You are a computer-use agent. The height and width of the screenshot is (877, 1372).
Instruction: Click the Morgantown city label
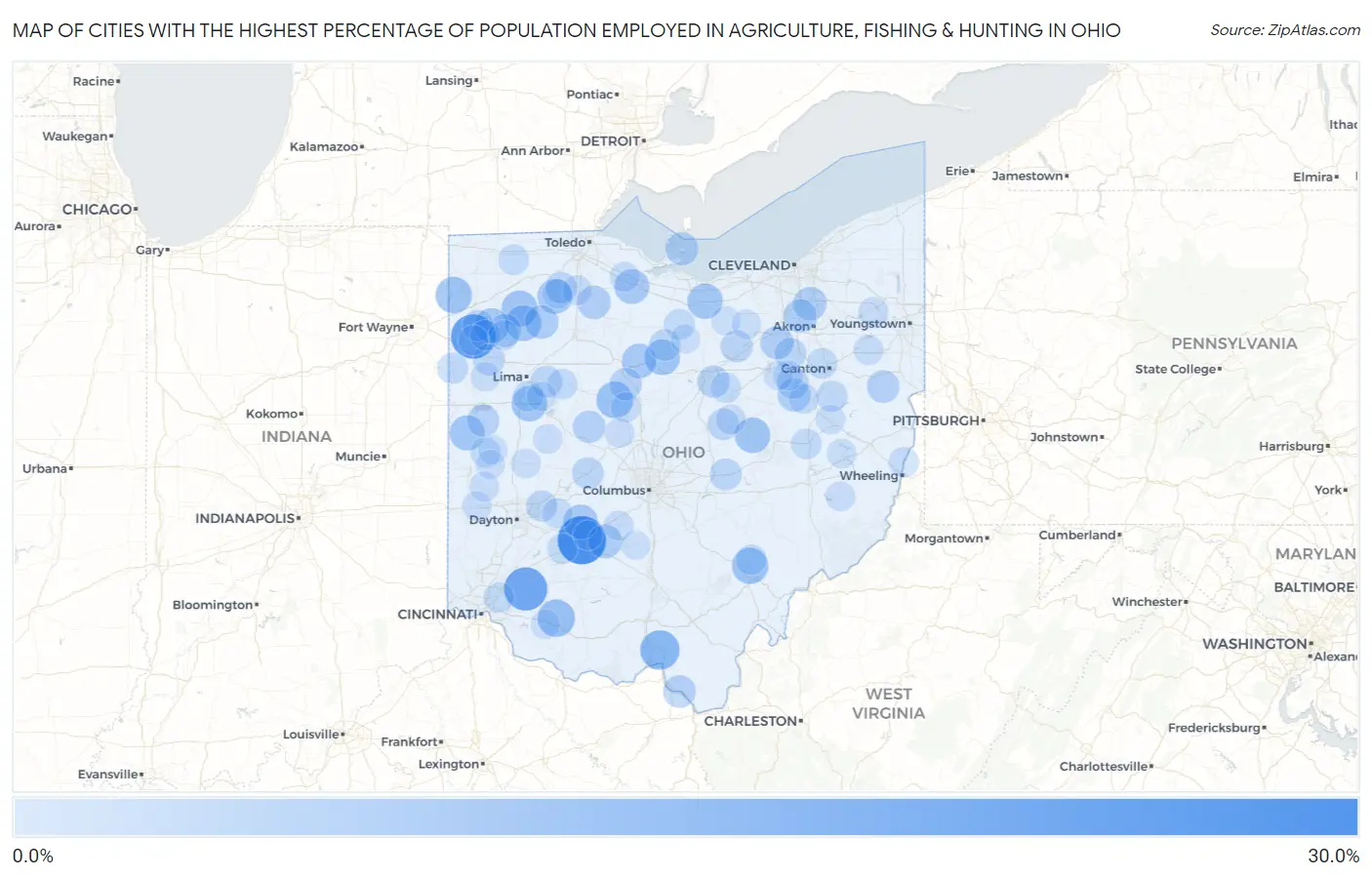click(x=944, y=538)
